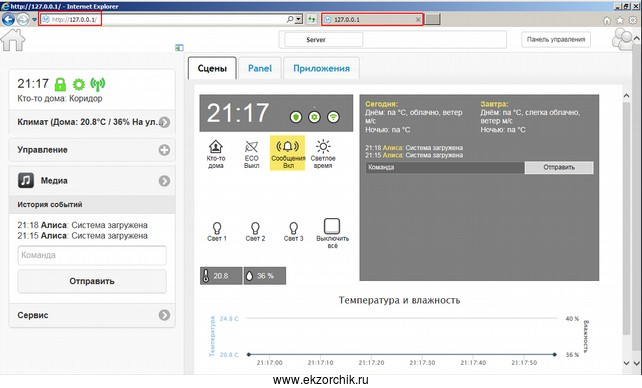Screen dimensions: 642x388
Task: Click the green padlock security icon
Action: tap(60, 84)
